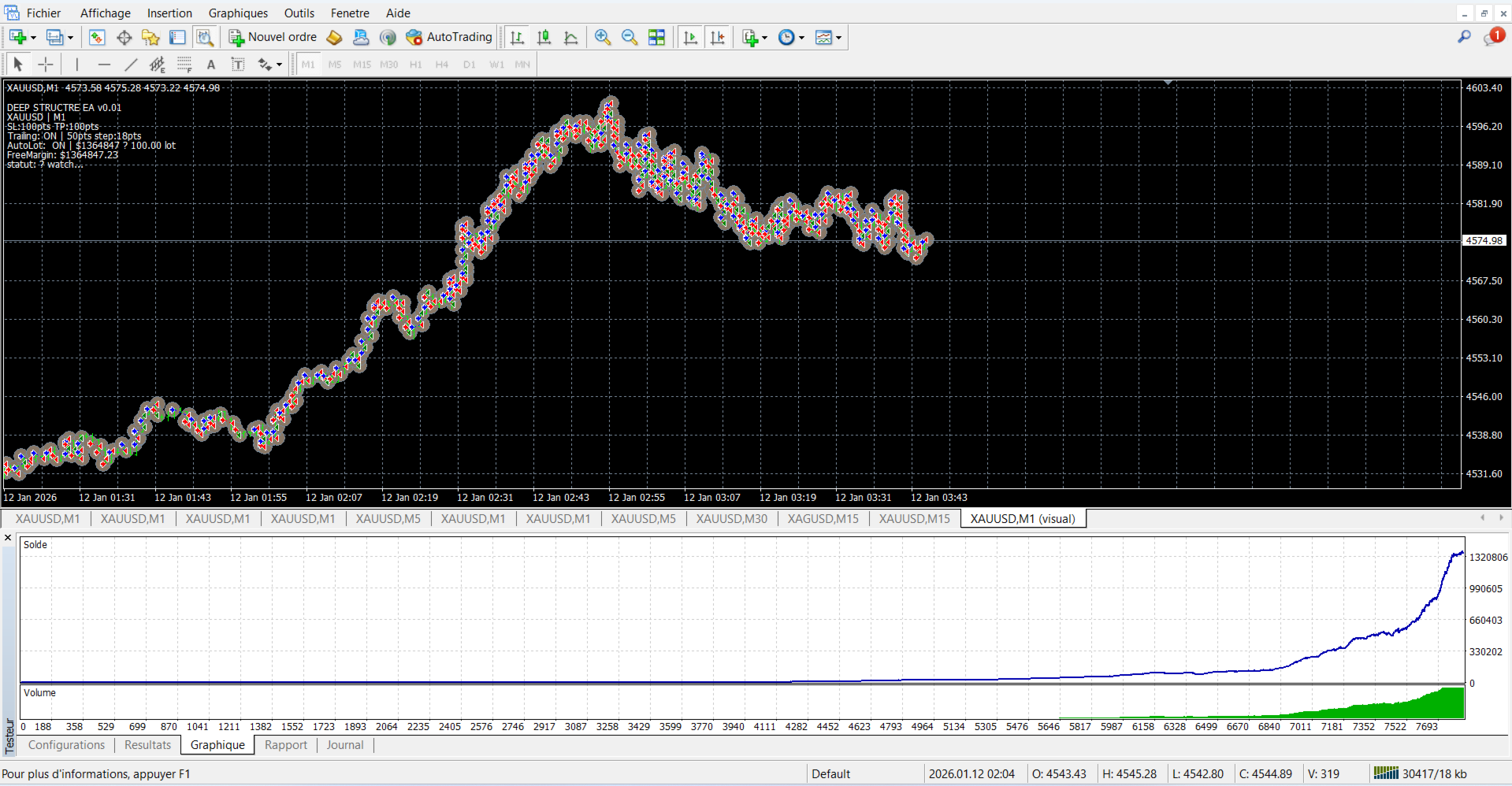Expand the Periods dropdown arrow

pyautogui.click(x=801, y=38)
